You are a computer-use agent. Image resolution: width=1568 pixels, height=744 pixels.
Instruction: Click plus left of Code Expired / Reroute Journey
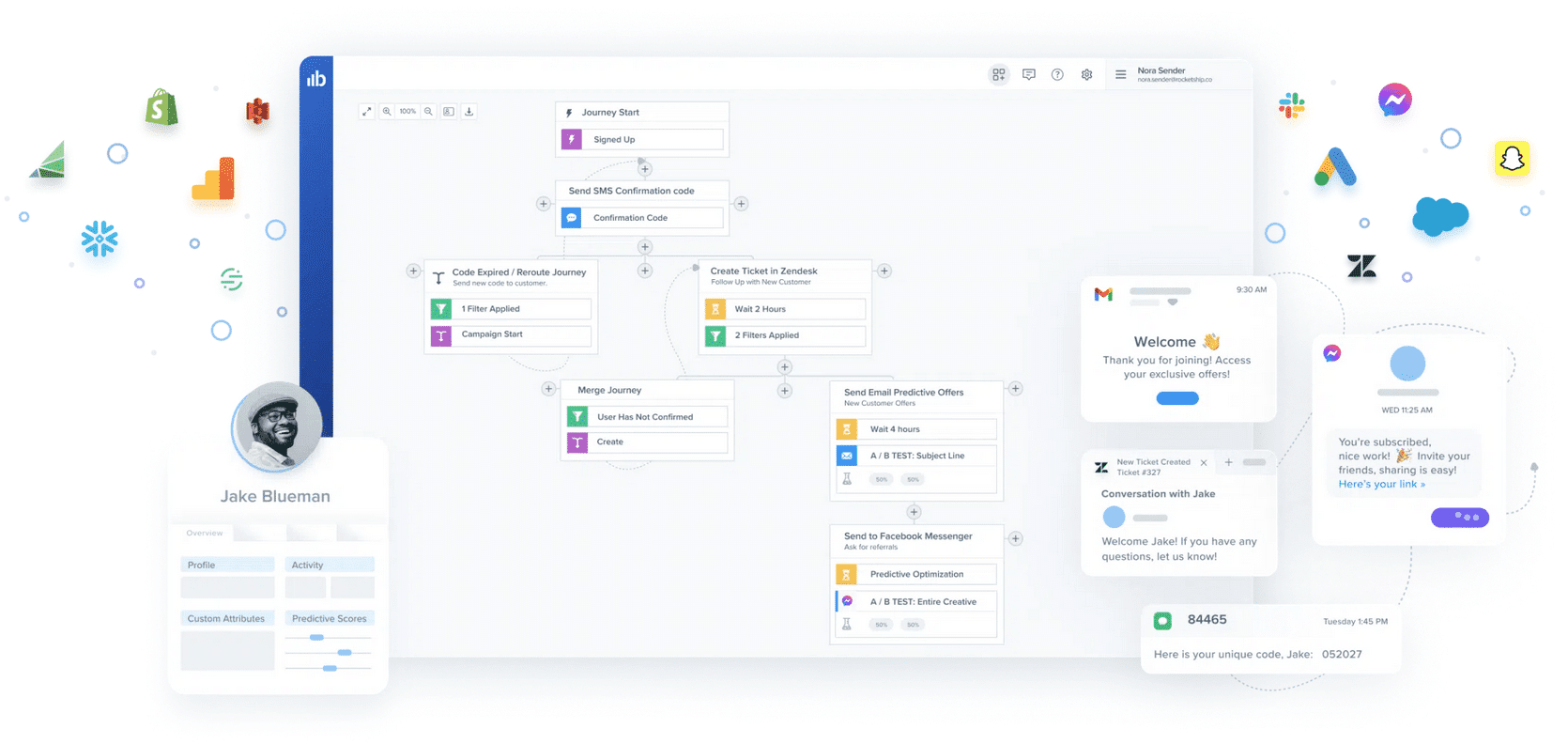pyautogui.click(x=413, y=271)
